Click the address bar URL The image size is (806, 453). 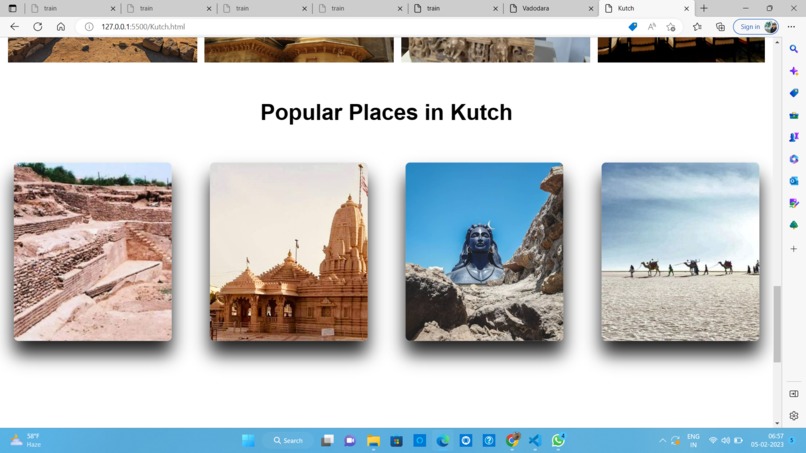click(143, 27)
